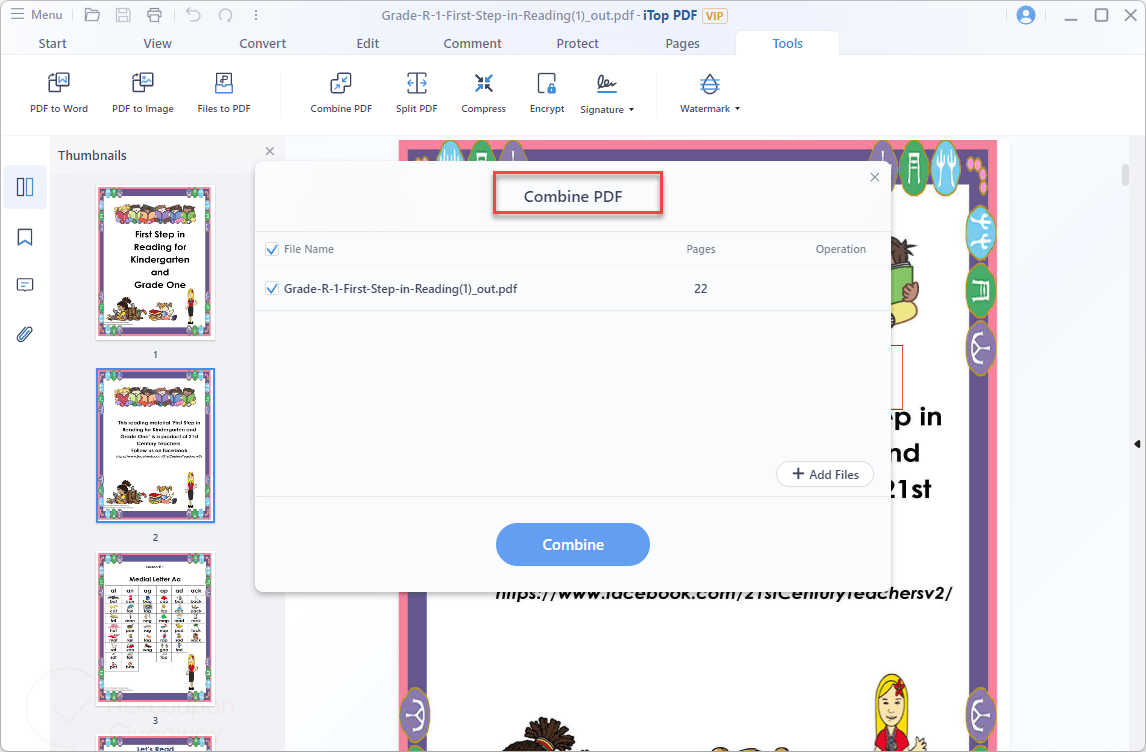Open the Comments sidebar icon
The width and height of the screenshot is (1146, 752).
[x=25, y=285]
